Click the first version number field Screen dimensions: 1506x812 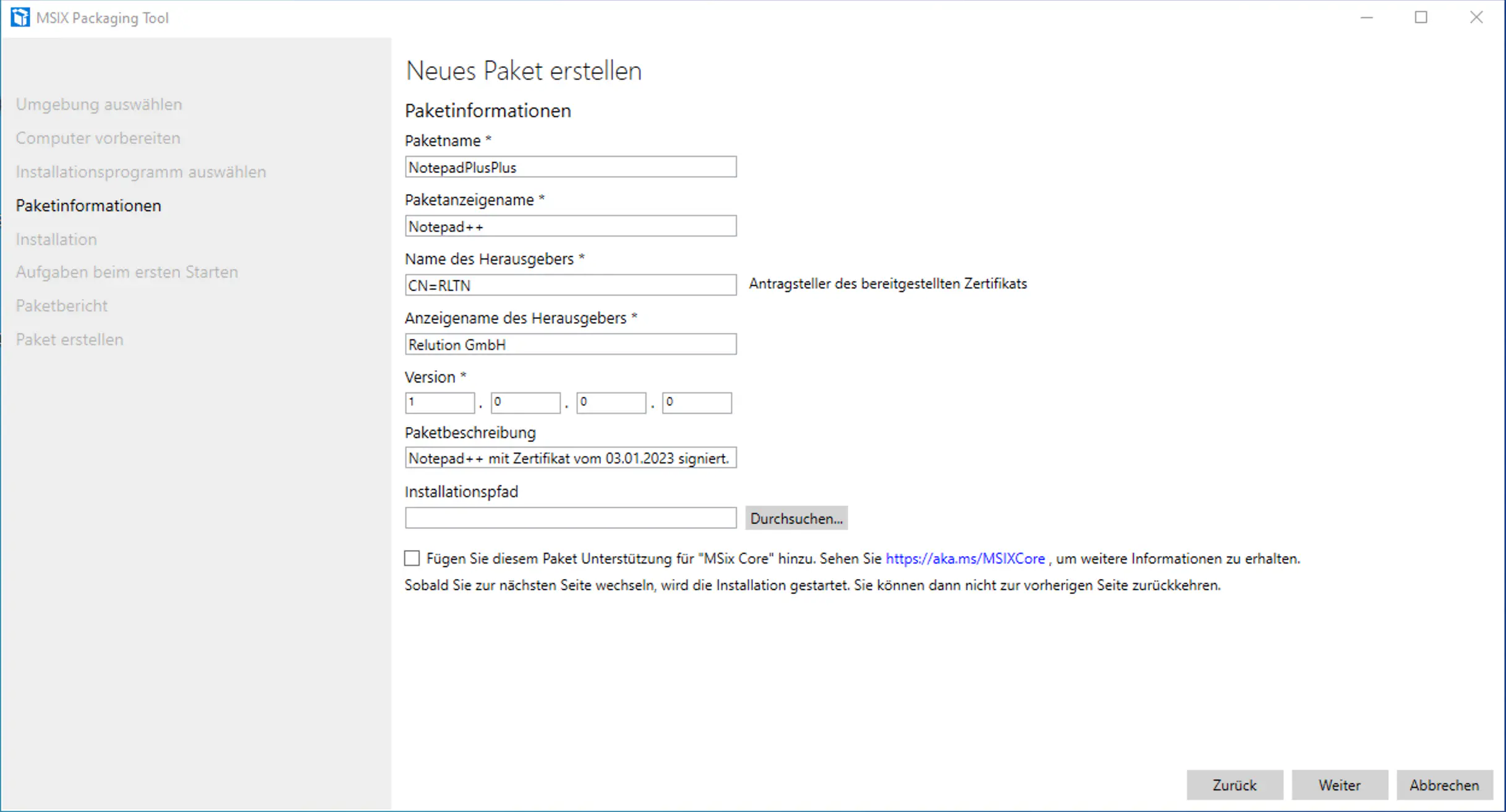point(439,402)
